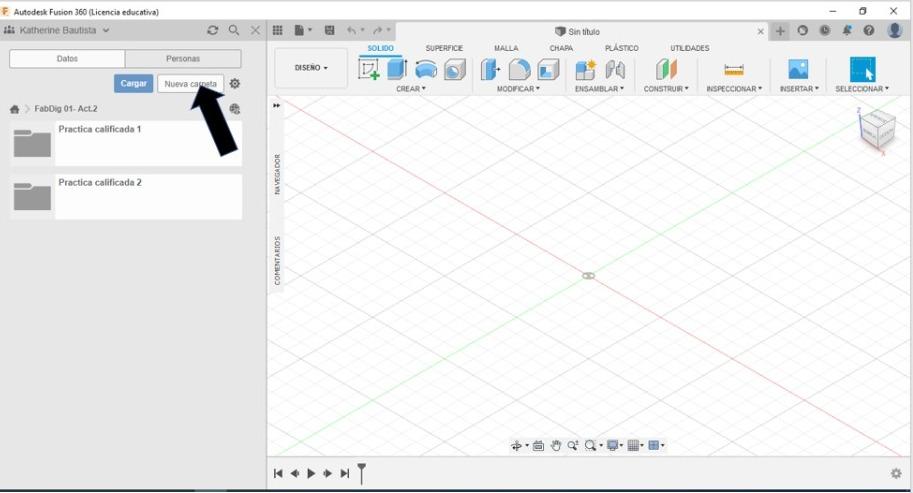Toggle the data panel grid icon

click(278, 30)
